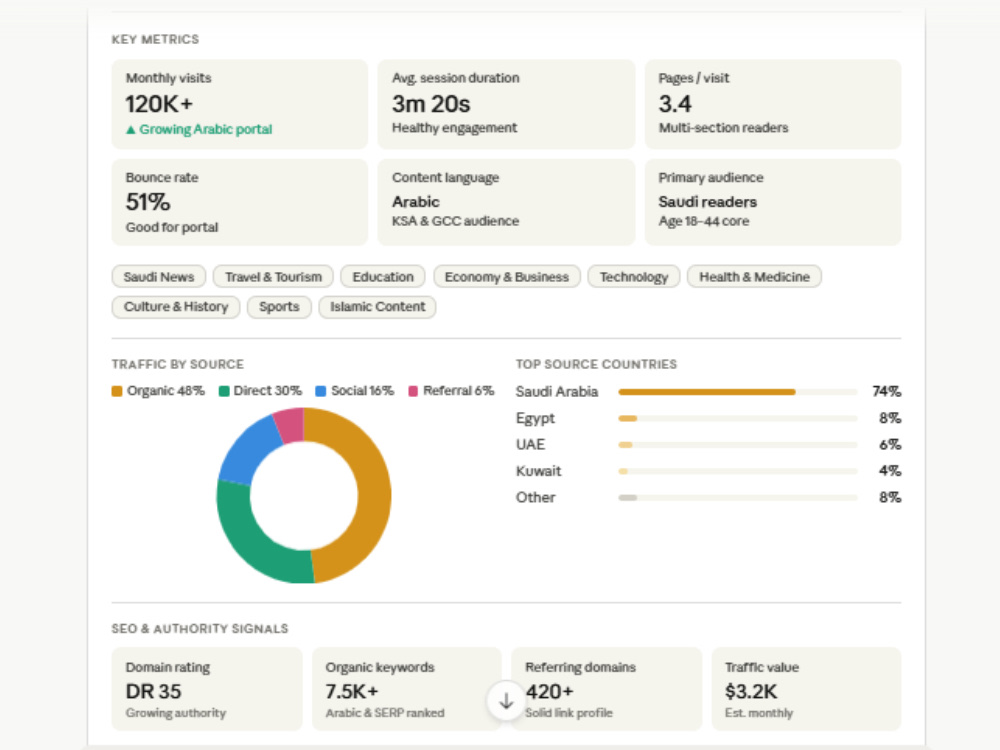Open the Health & Medicine tag
1000x750 pixels.
(754, 277)
